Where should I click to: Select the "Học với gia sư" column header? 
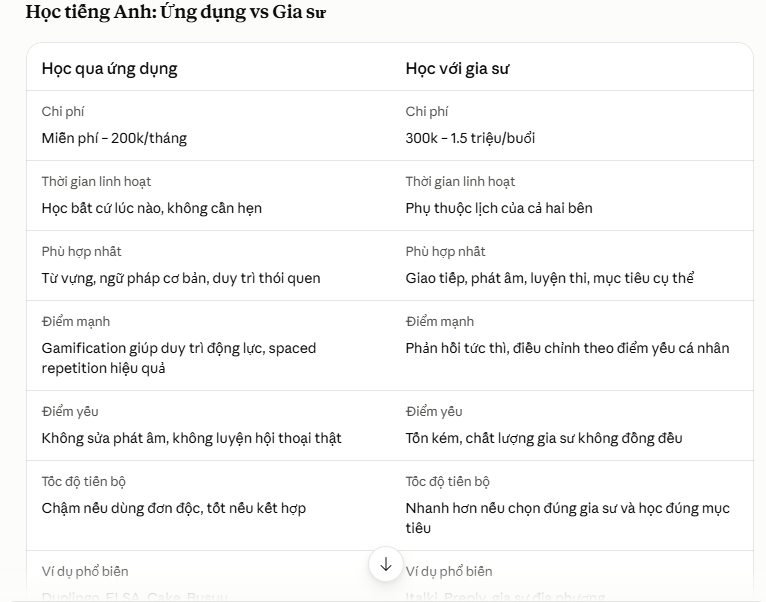pos(457,69)
